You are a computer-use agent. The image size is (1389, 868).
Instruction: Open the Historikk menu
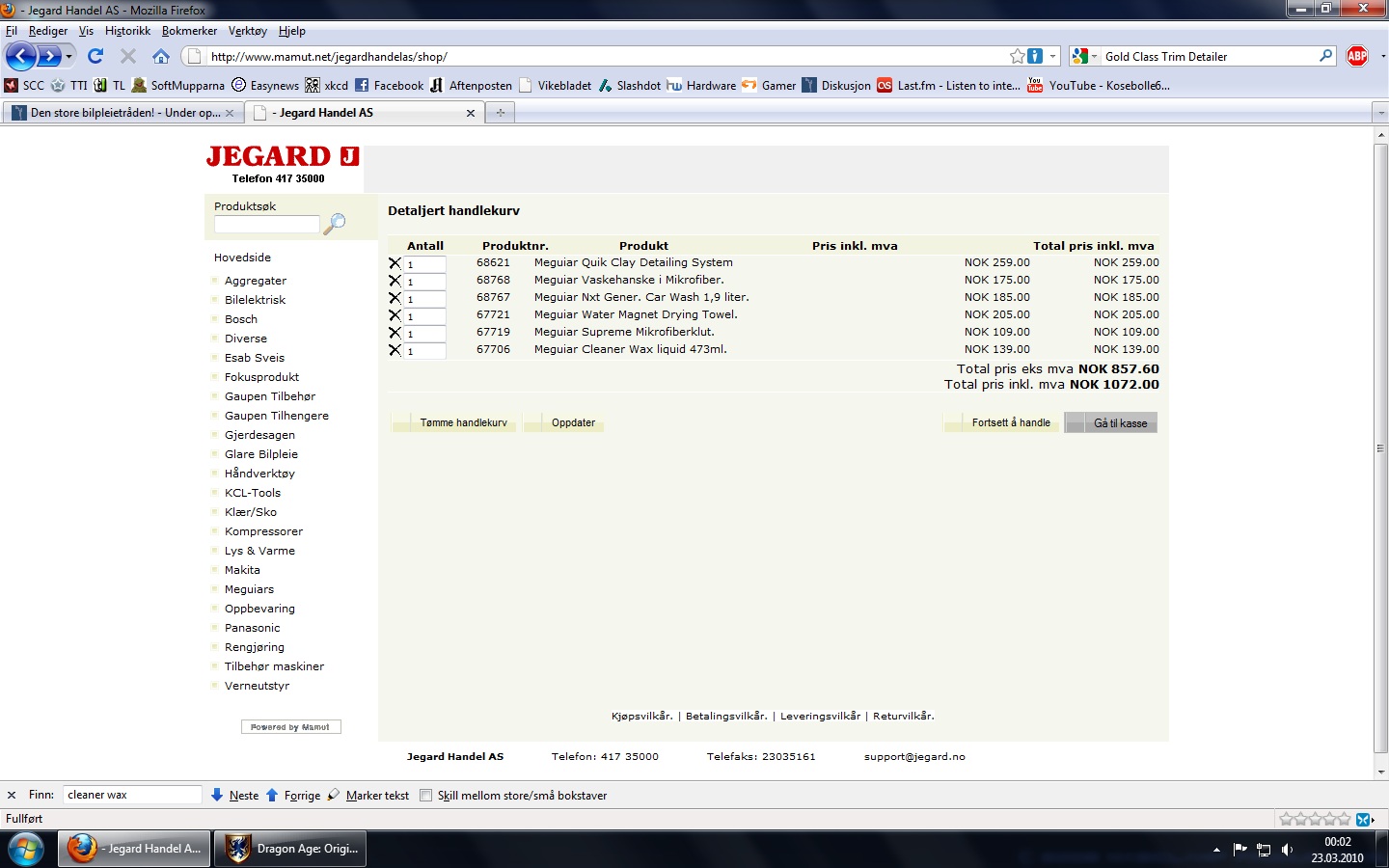(x=127, y=31)
